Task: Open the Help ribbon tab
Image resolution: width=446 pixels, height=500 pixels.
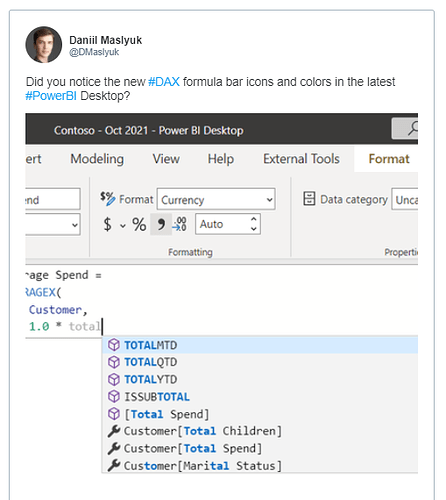Action: [x=221, y=159]
